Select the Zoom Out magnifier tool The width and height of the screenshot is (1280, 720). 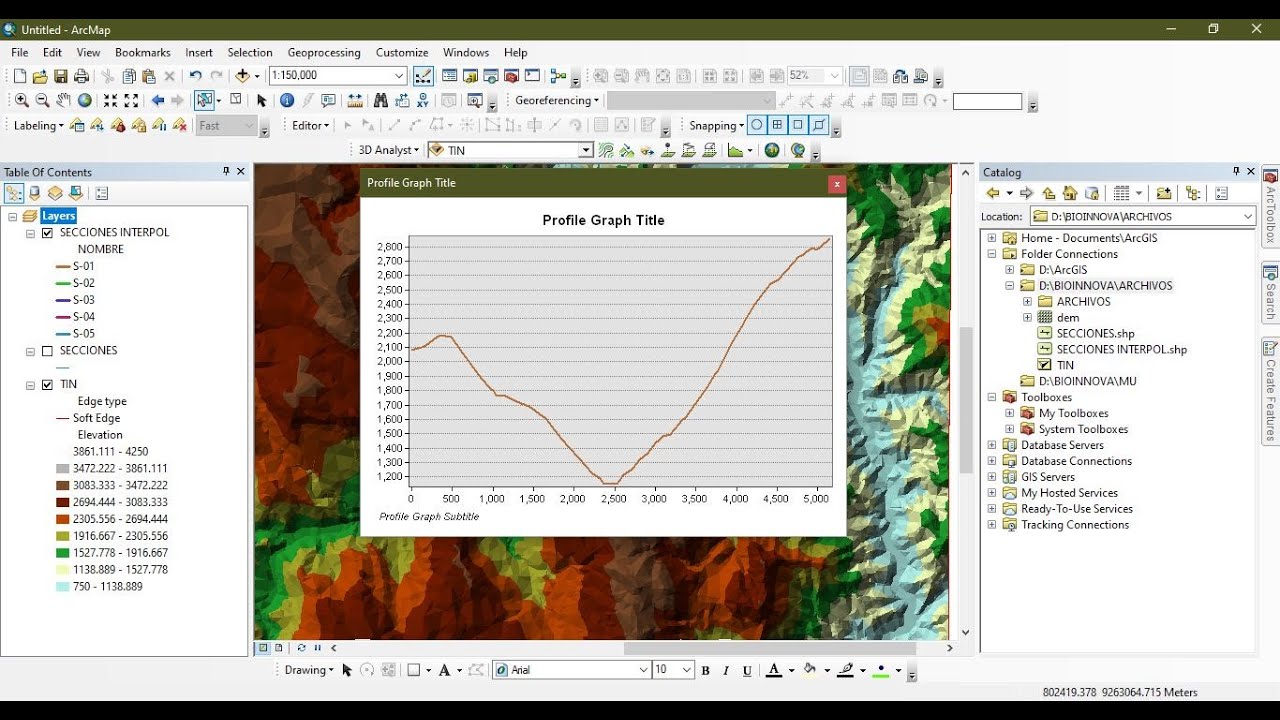43,101
